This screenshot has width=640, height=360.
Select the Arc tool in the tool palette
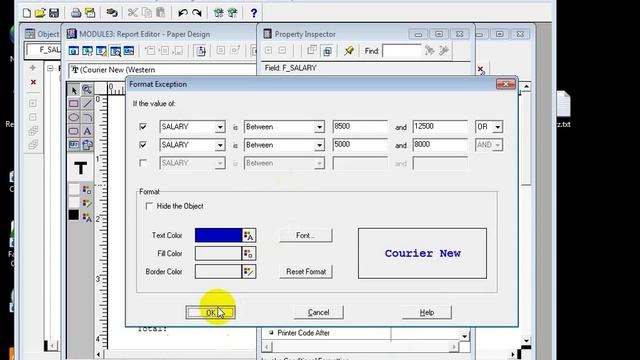87,118
